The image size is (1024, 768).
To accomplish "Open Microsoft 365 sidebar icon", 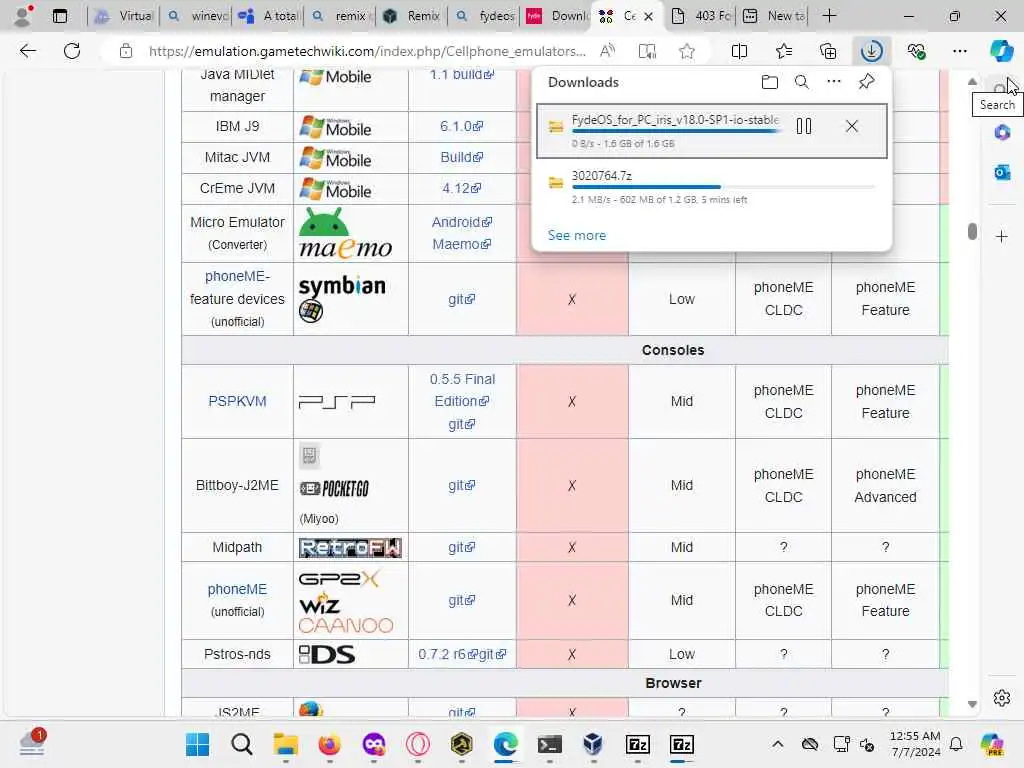I will 1002,133.
